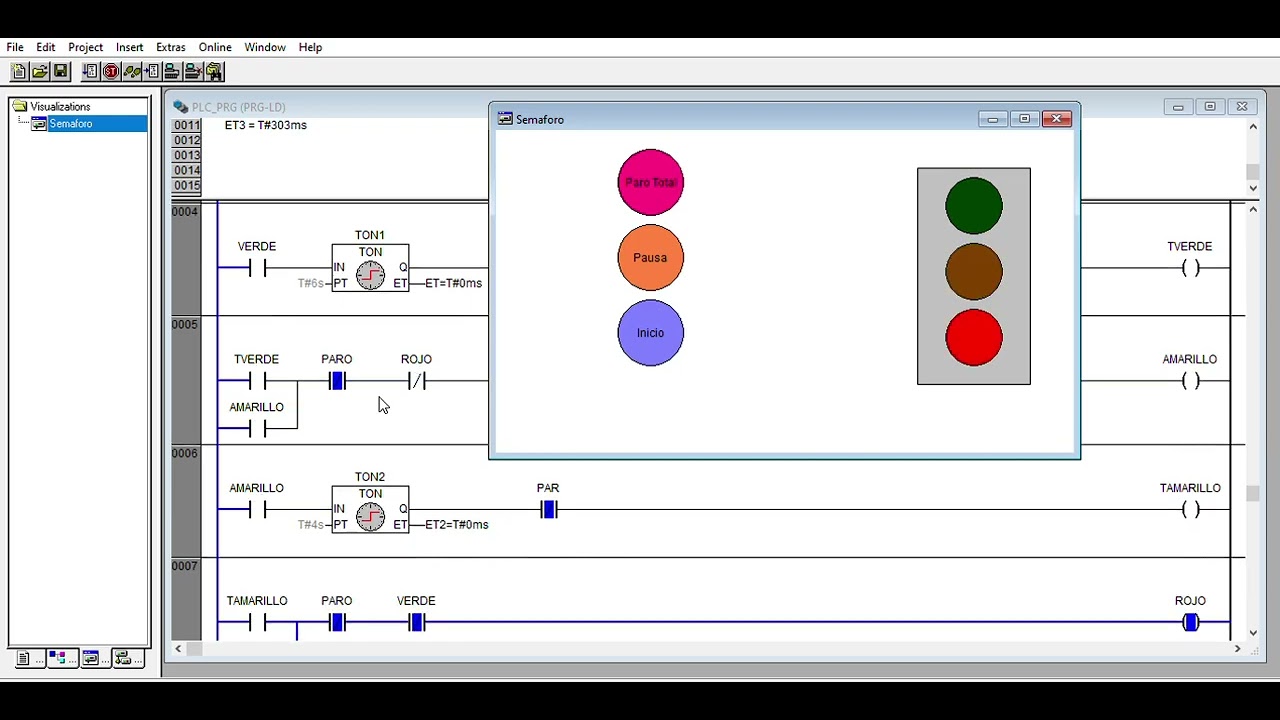Image resolution: width=1280 pixels, height=720 pixels.
Task: Click the Logout toolbar icon
Action: 193,71
